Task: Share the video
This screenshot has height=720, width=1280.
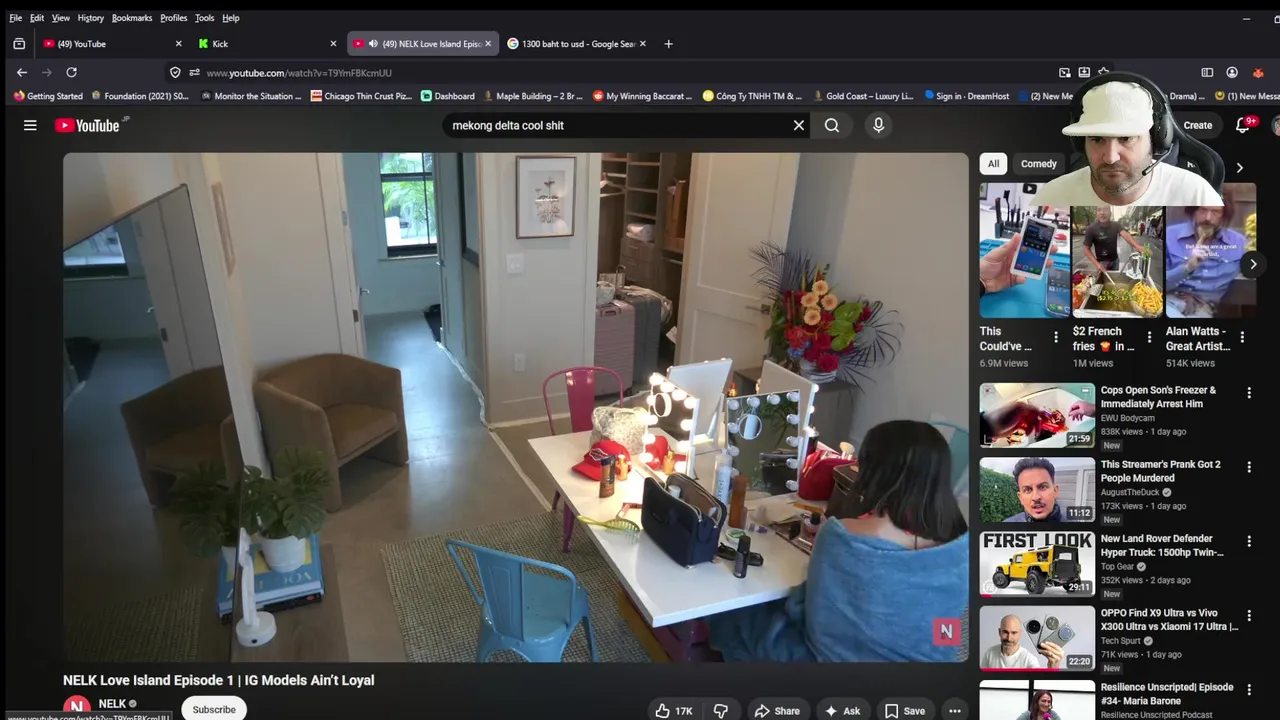Action: (777, 711)
